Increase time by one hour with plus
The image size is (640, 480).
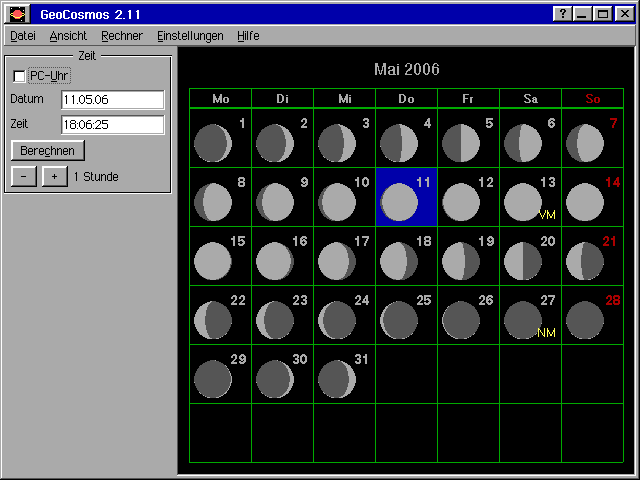tap(54, 176)
